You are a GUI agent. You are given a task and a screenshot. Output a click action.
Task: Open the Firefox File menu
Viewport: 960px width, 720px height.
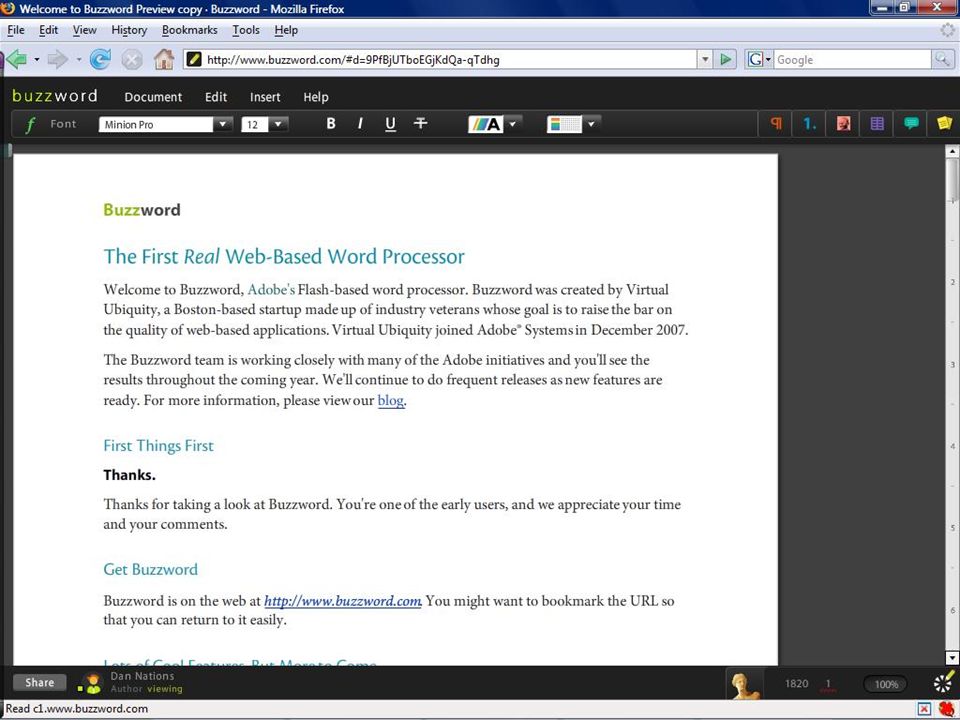15,30
